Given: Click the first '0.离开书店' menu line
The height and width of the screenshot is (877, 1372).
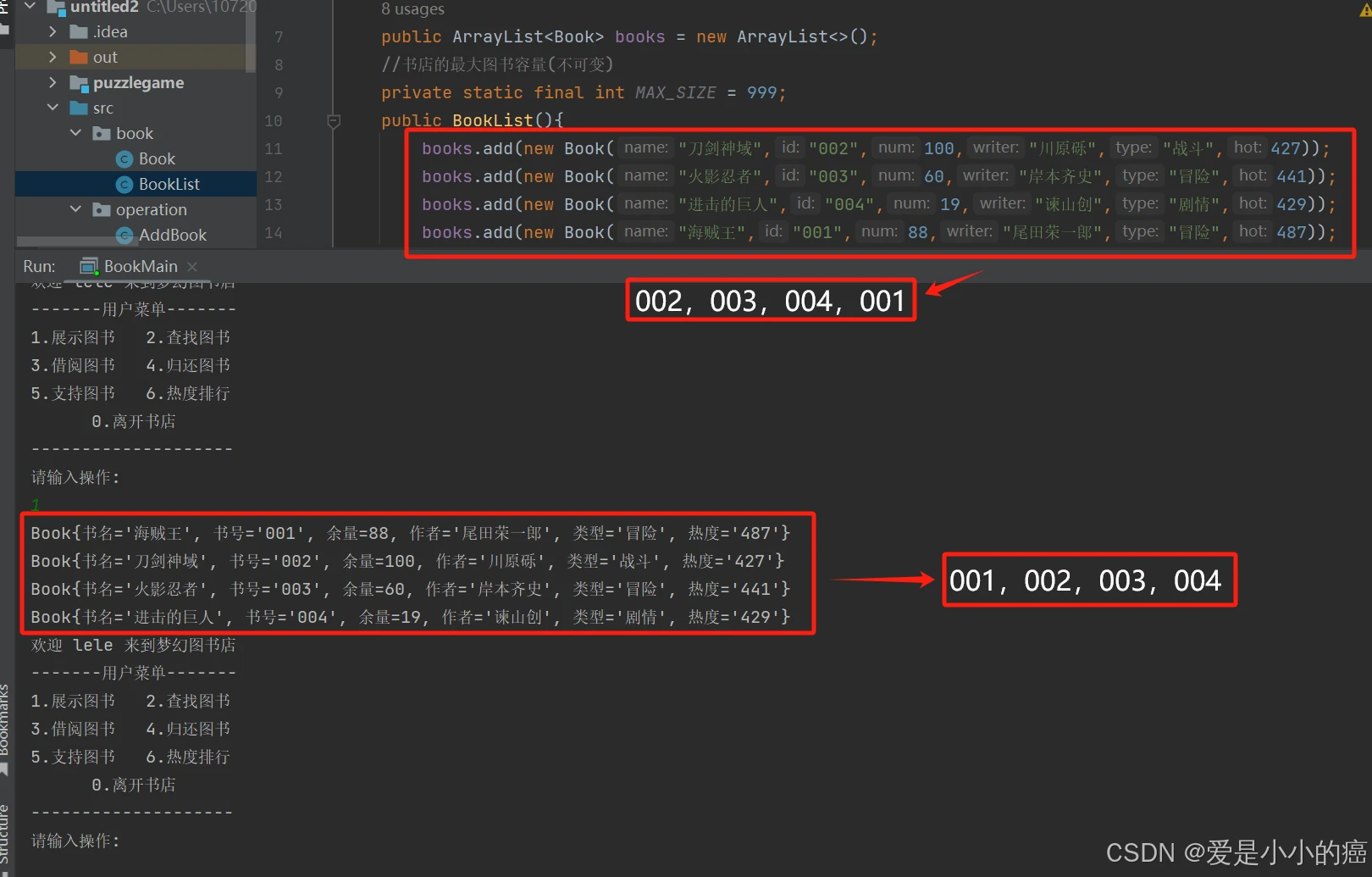Looking at the screenshot, I should 133,421.
